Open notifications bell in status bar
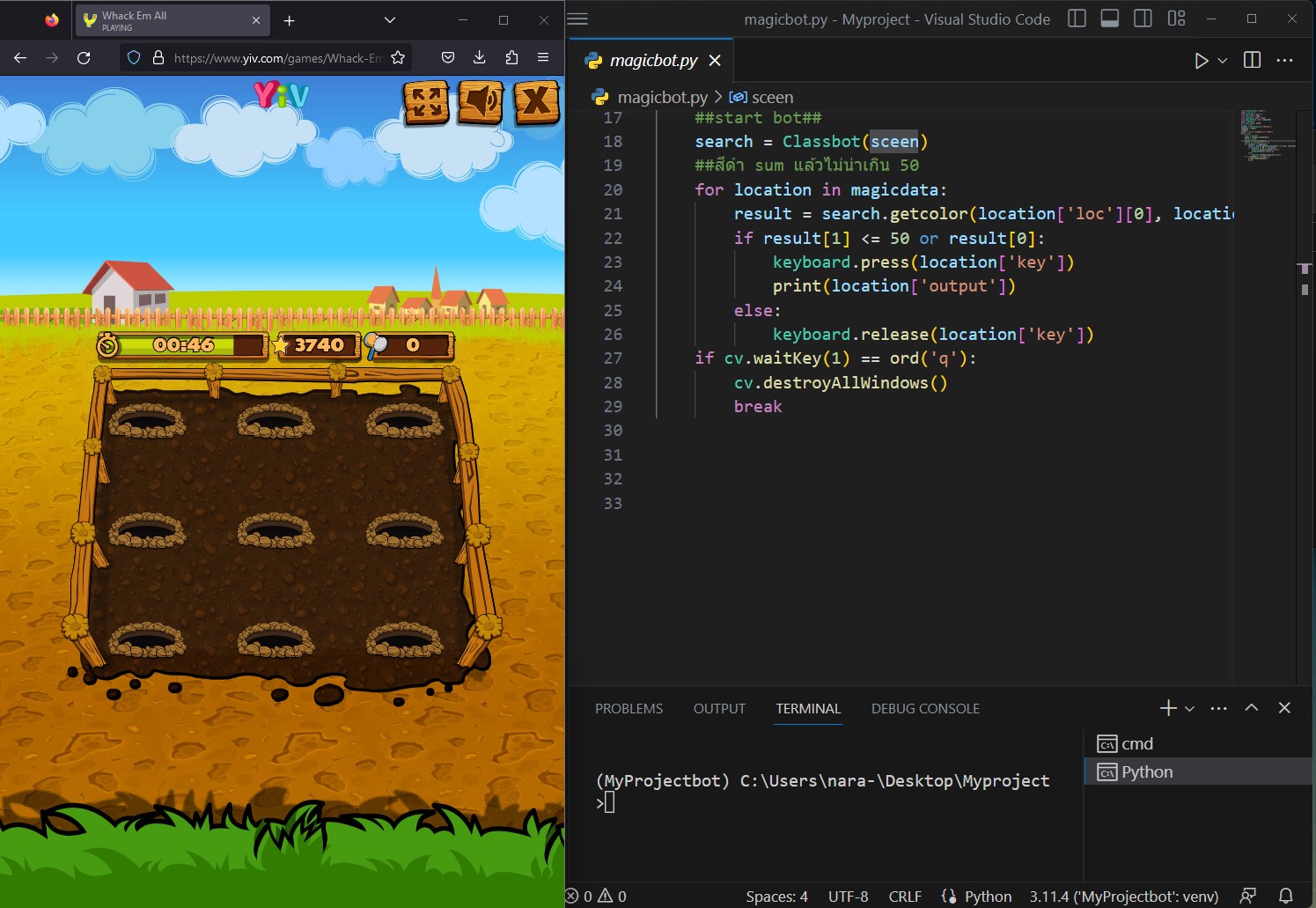This screenshot has width=1316, height=908. (x=1285, y=897)
